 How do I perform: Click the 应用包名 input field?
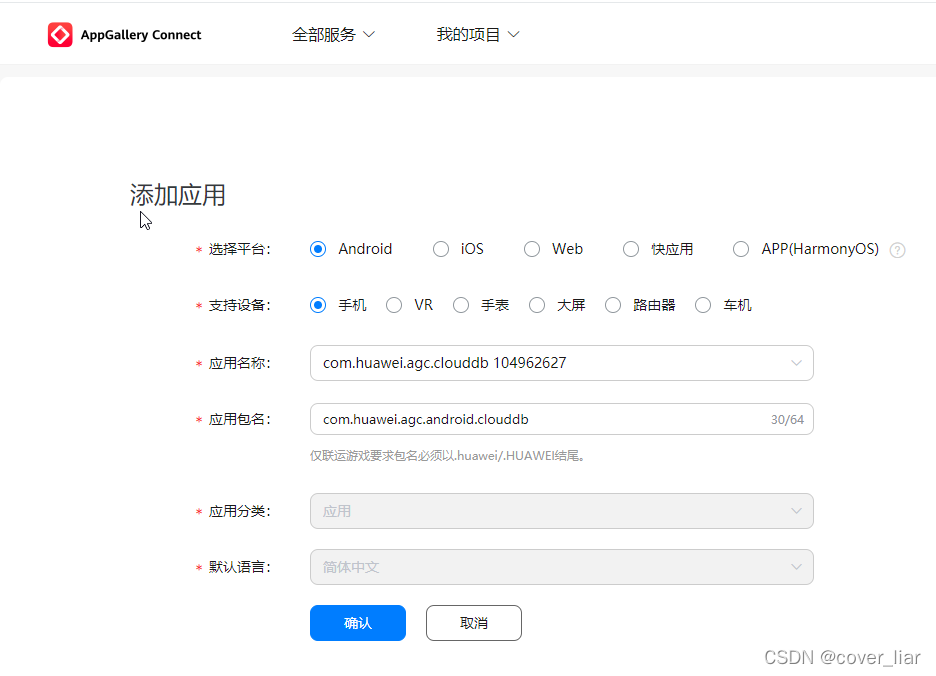[562, 419]
